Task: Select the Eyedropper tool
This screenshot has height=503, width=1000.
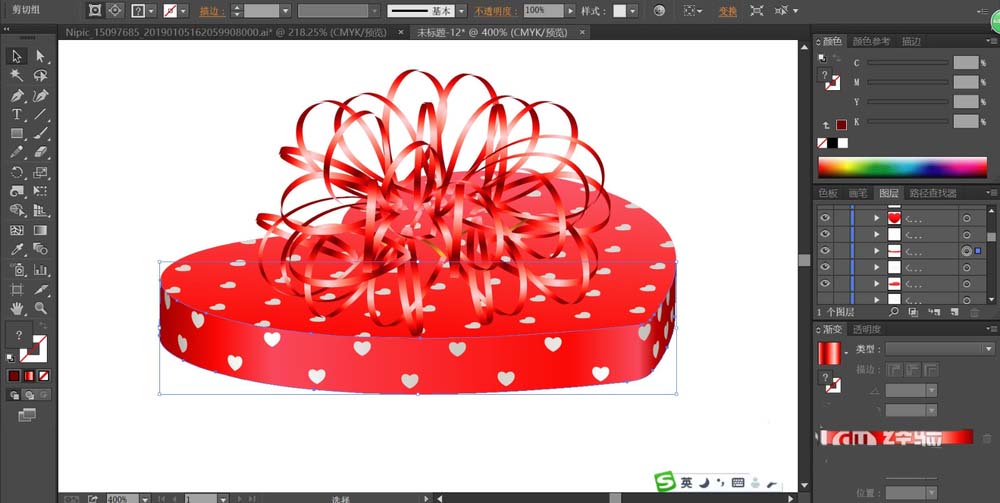Action: 17,249
